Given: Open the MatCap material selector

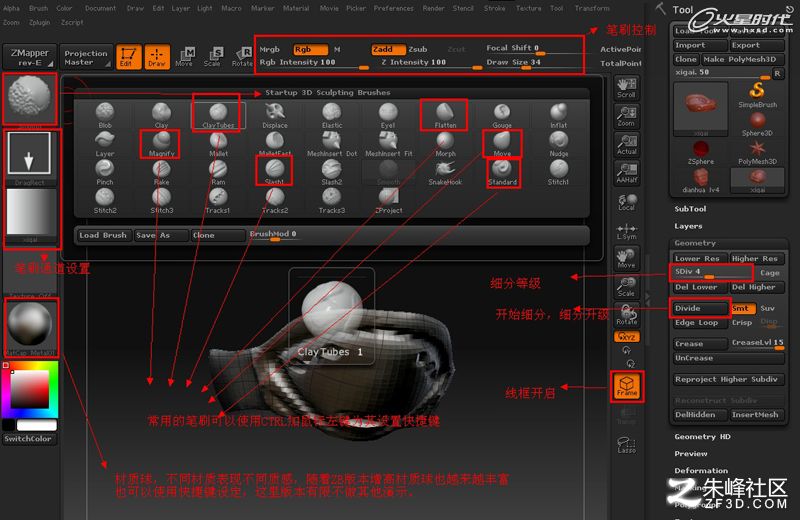Looking at the screenshot, I should [31, 327].
